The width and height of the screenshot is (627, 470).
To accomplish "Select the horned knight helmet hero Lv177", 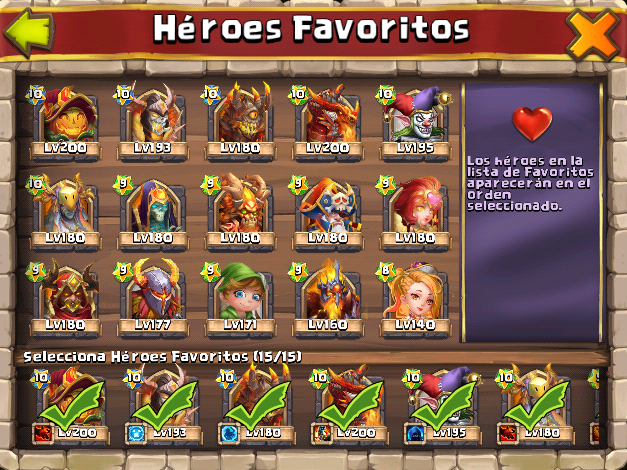I will [153, 300].
